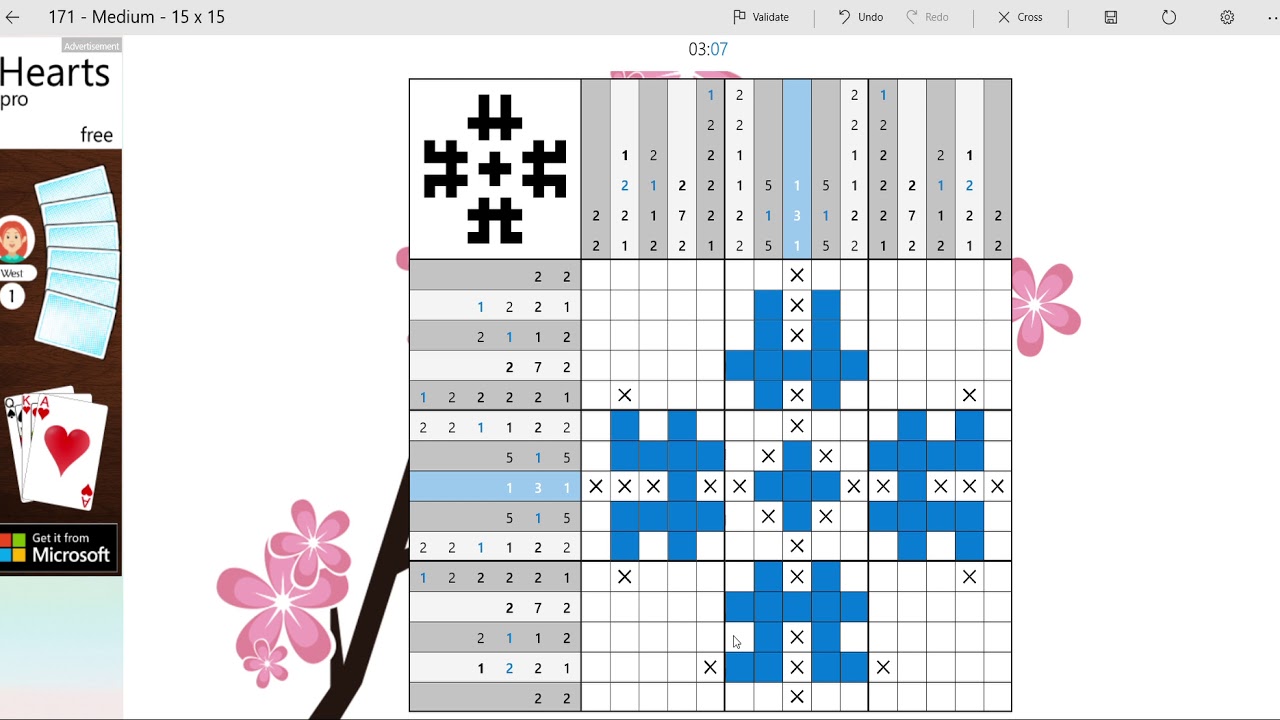
Task: Save the puzzle with the disk icon
Action: pyautogui.click(x=1111, y=17)
